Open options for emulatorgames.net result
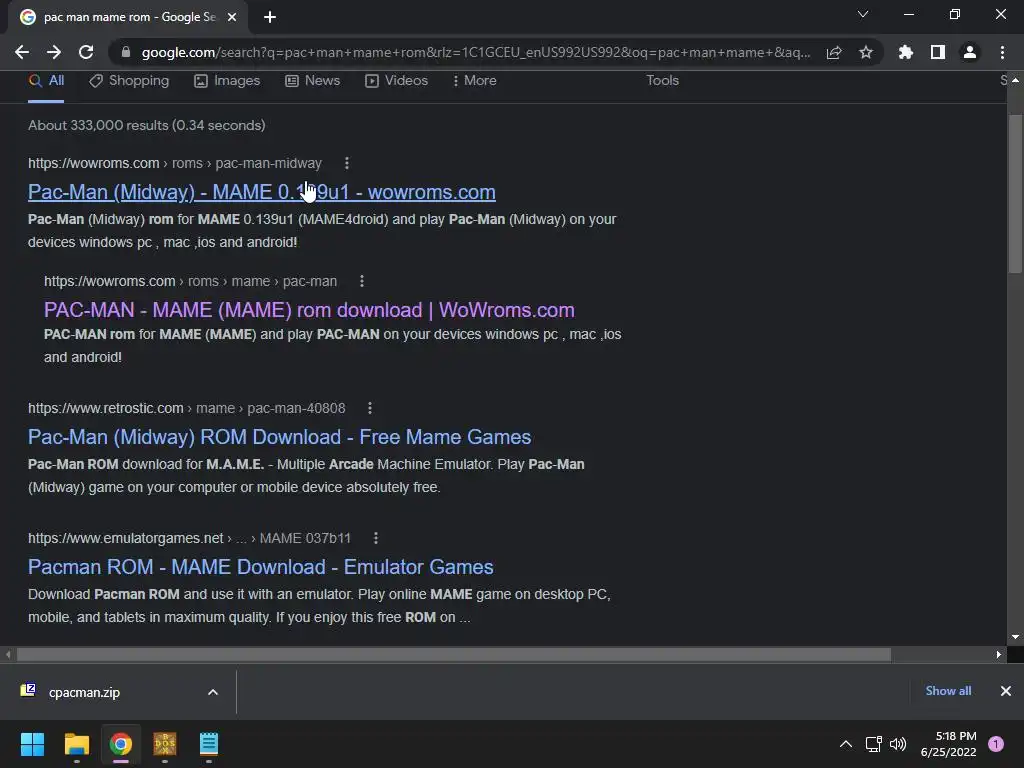This screenshot has height=768, width=1024. coord(376,538)
